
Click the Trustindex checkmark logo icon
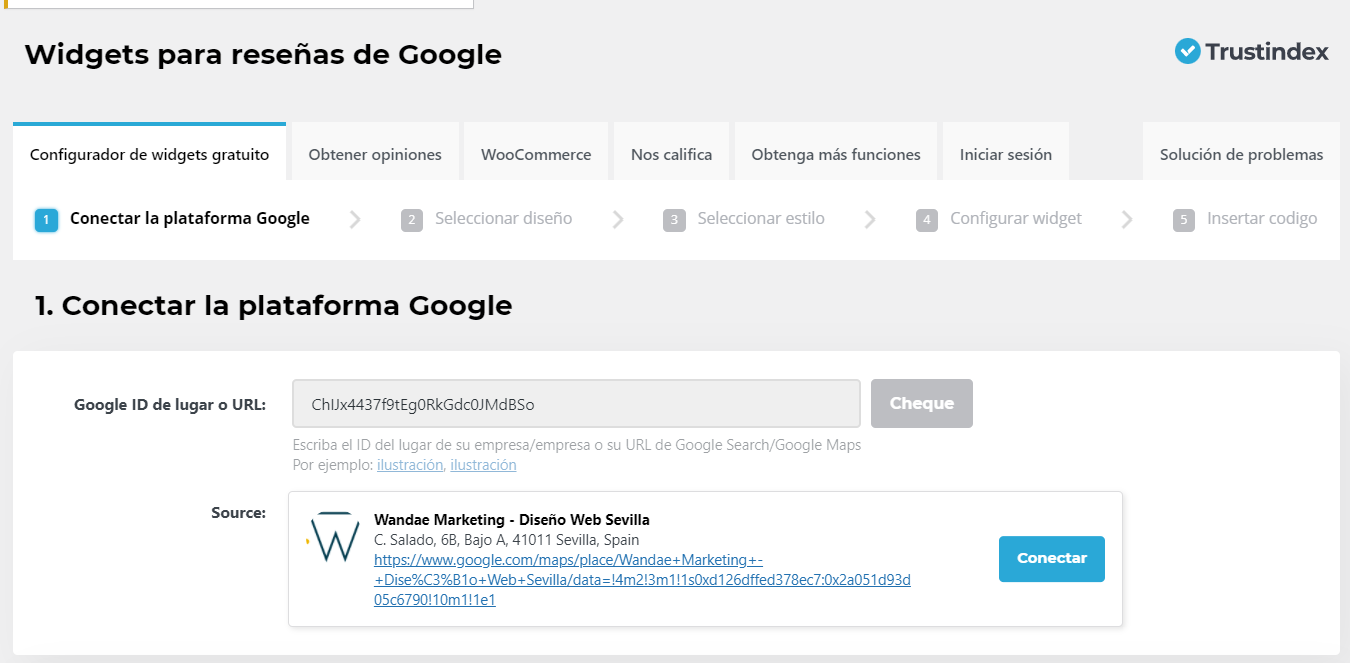(x=1187, y=51)
